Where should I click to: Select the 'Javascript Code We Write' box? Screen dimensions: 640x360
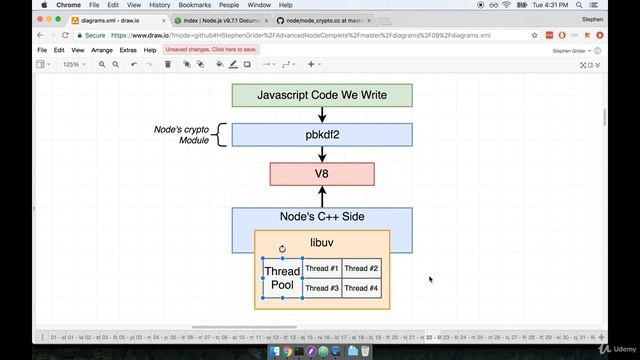pyautogui.click(x=322, y=95)
